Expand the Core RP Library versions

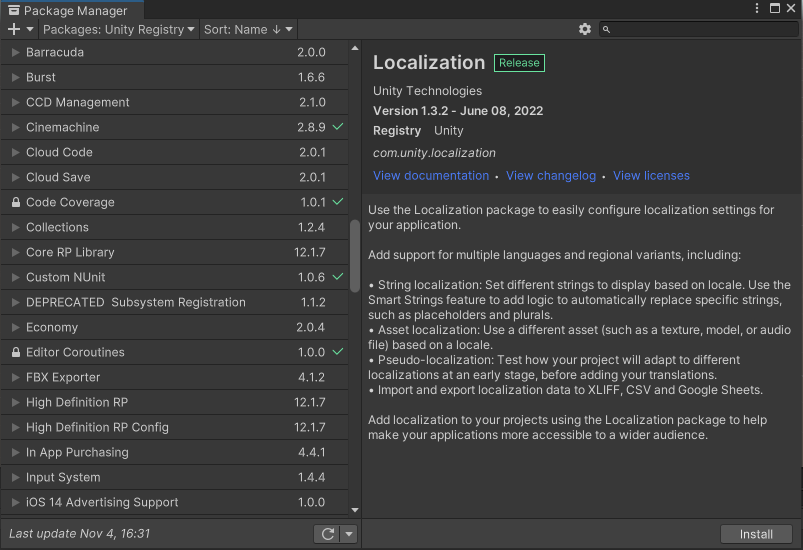coord(15,252)
